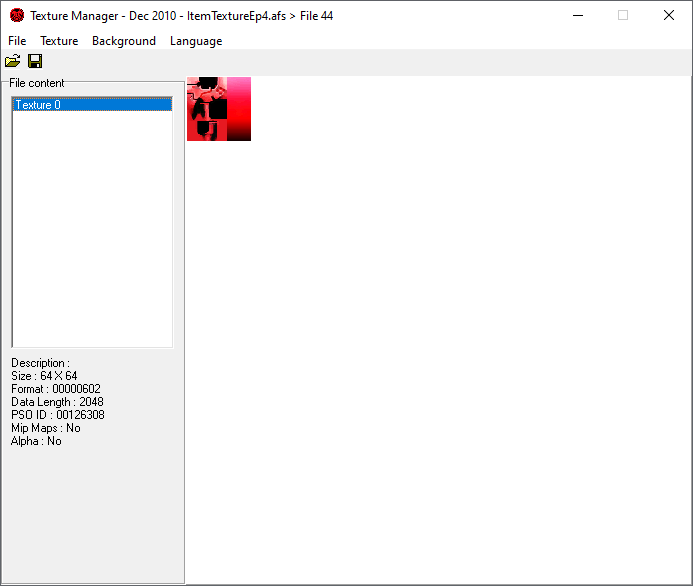
Task: Open the Language menu
Action: point(196,41)
